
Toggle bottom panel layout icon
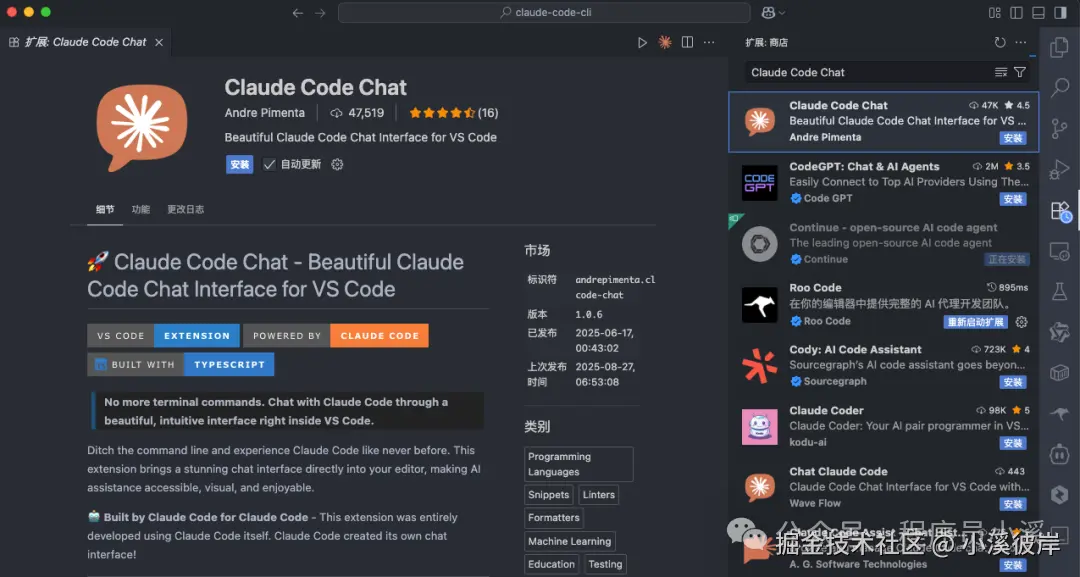point(1039,12)
